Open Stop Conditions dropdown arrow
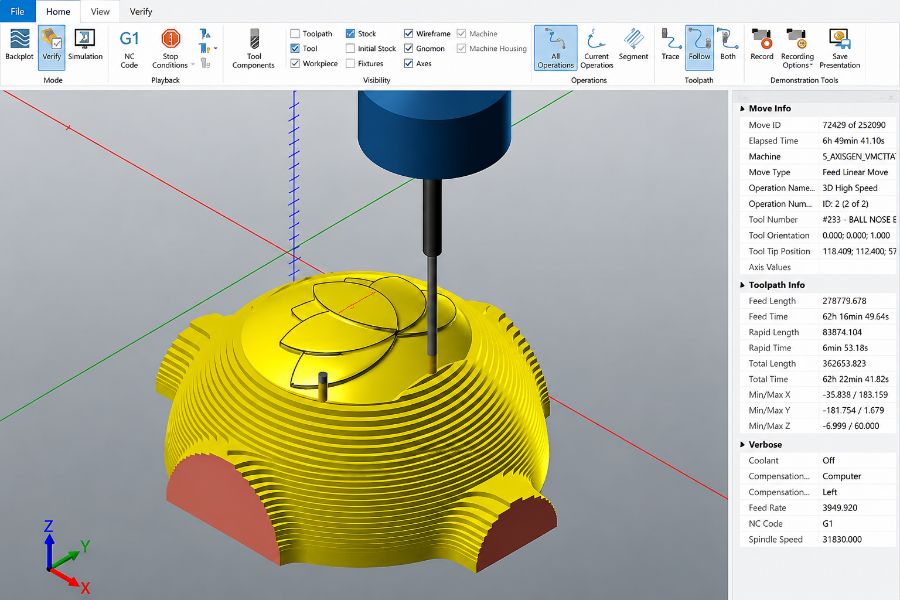Screen dimensions: 900x600 (x=193, y=65)
